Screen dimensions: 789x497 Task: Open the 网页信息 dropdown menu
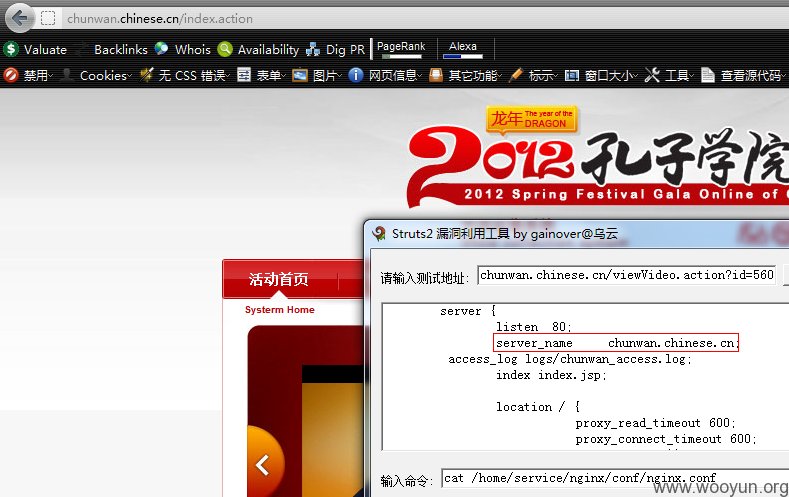(x=396, y=75)
